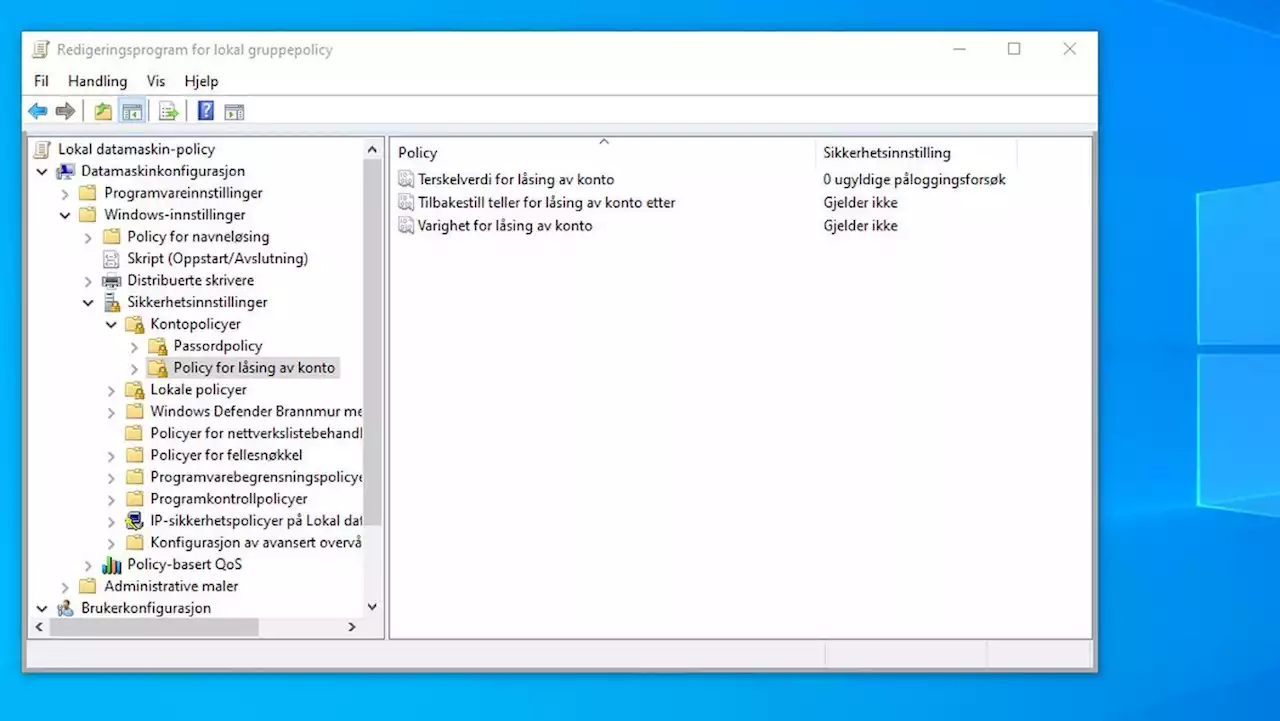Expand the Passordpolicy node
Viewport: 1280px width, 721px height.
pos(134,346)
